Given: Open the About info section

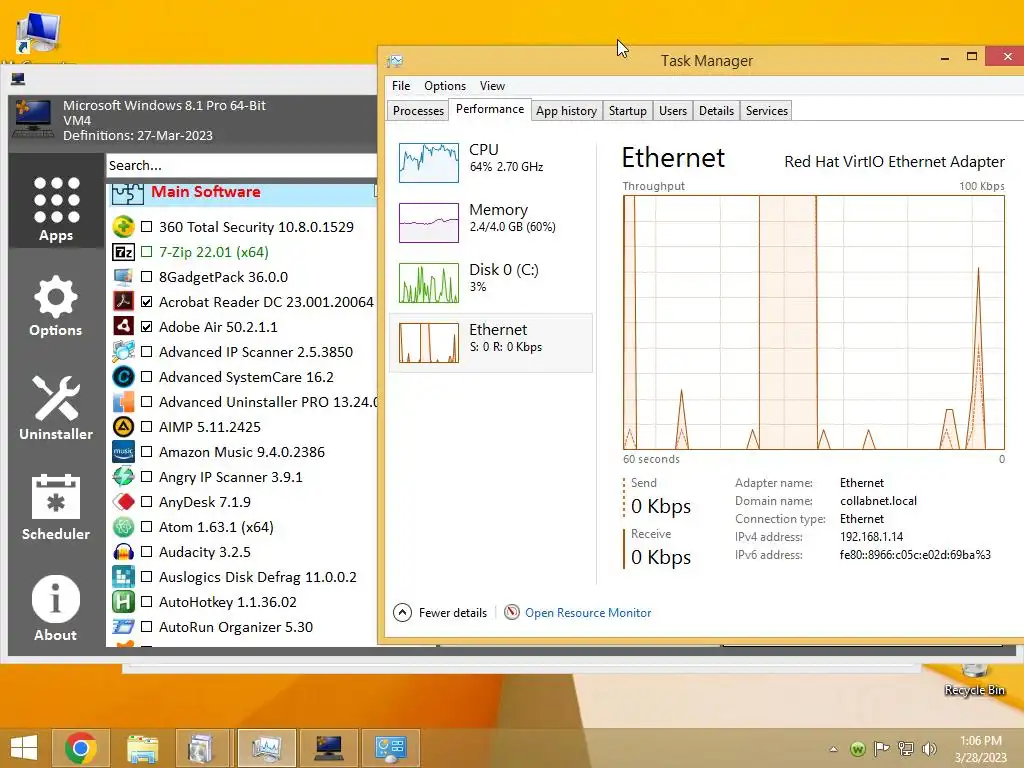Looking at the screenshot, I should [56, 608].
